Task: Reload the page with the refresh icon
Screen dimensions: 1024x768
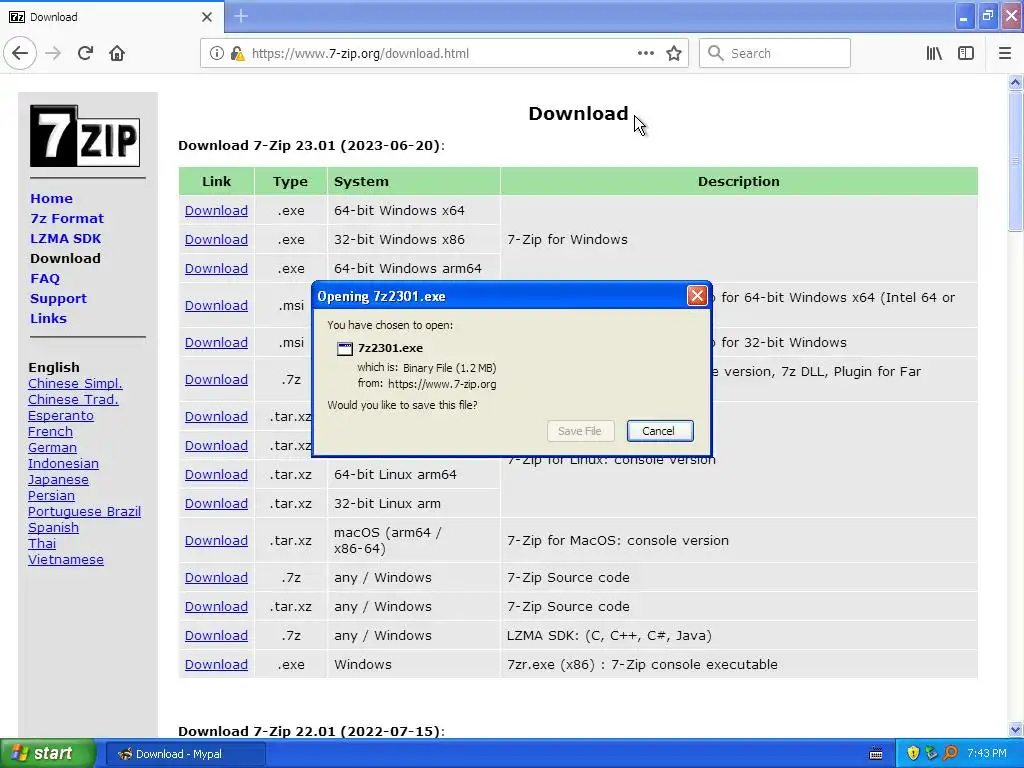Action: pyautogui.click(x=85, y=53)
